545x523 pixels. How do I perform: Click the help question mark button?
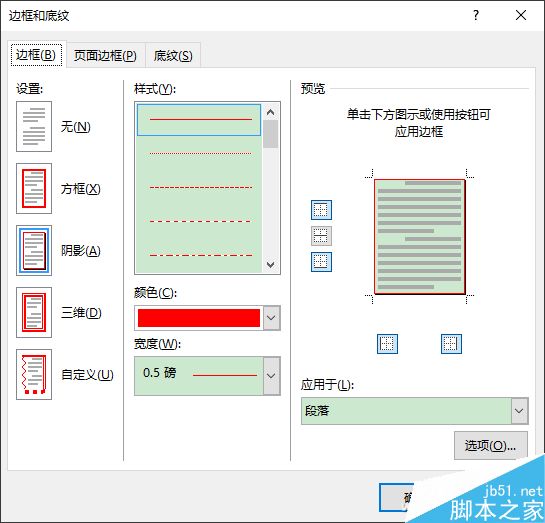pos(475,15)
